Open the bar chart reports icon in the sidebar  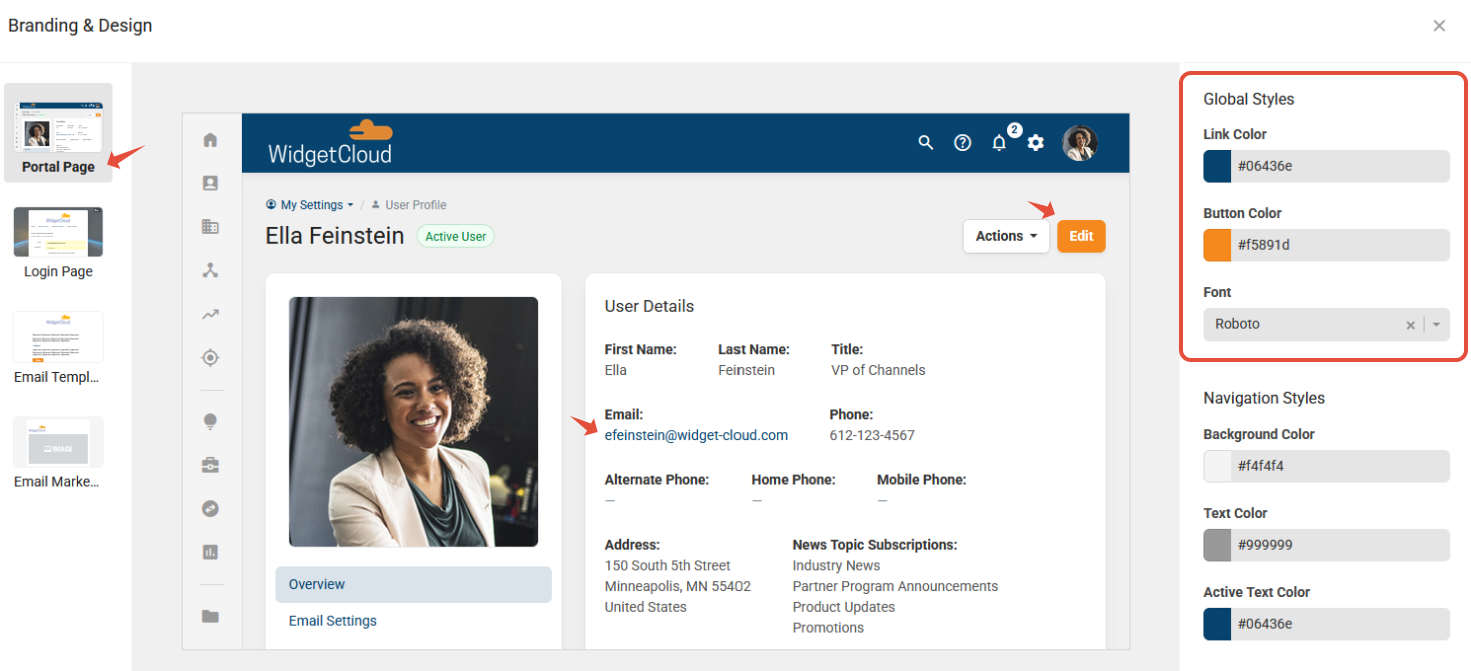pos(210,552)
